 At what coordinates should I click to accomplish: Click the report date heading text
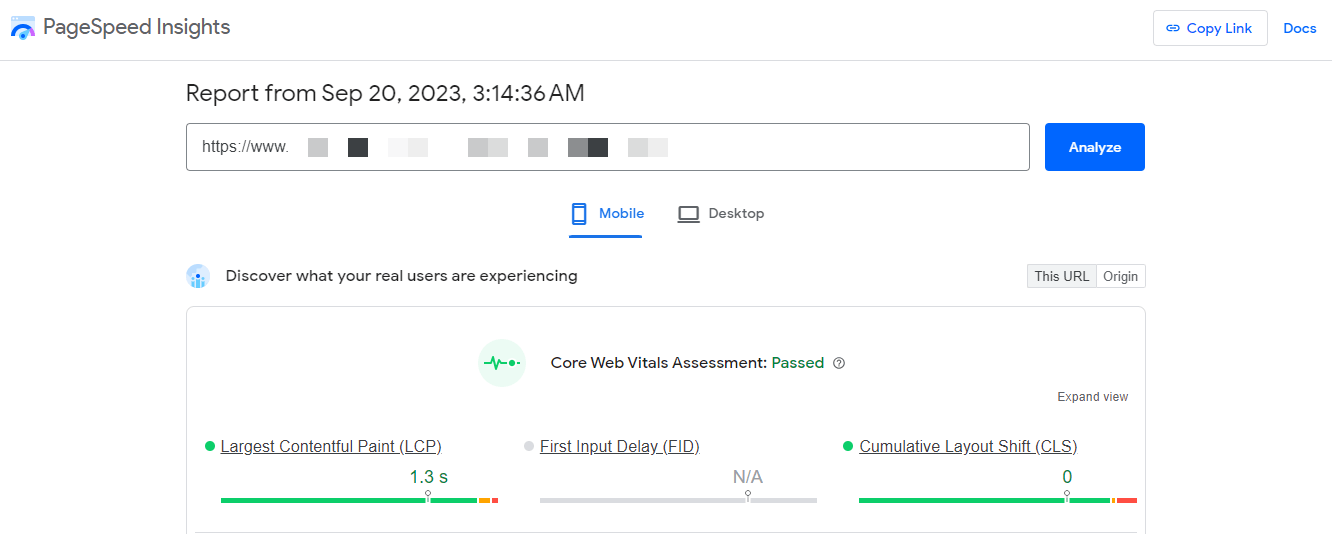point(385,94)
